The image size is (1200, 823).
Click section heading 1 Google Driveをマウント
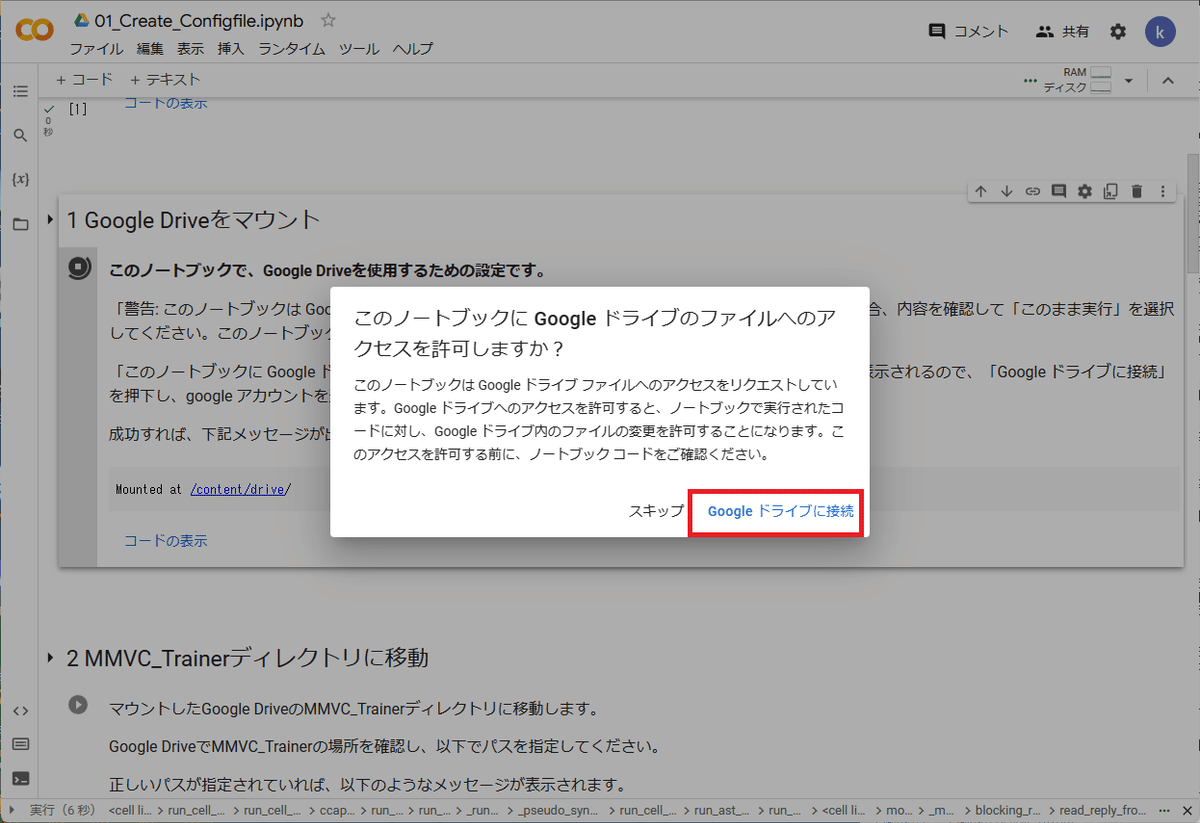(193, 220)
